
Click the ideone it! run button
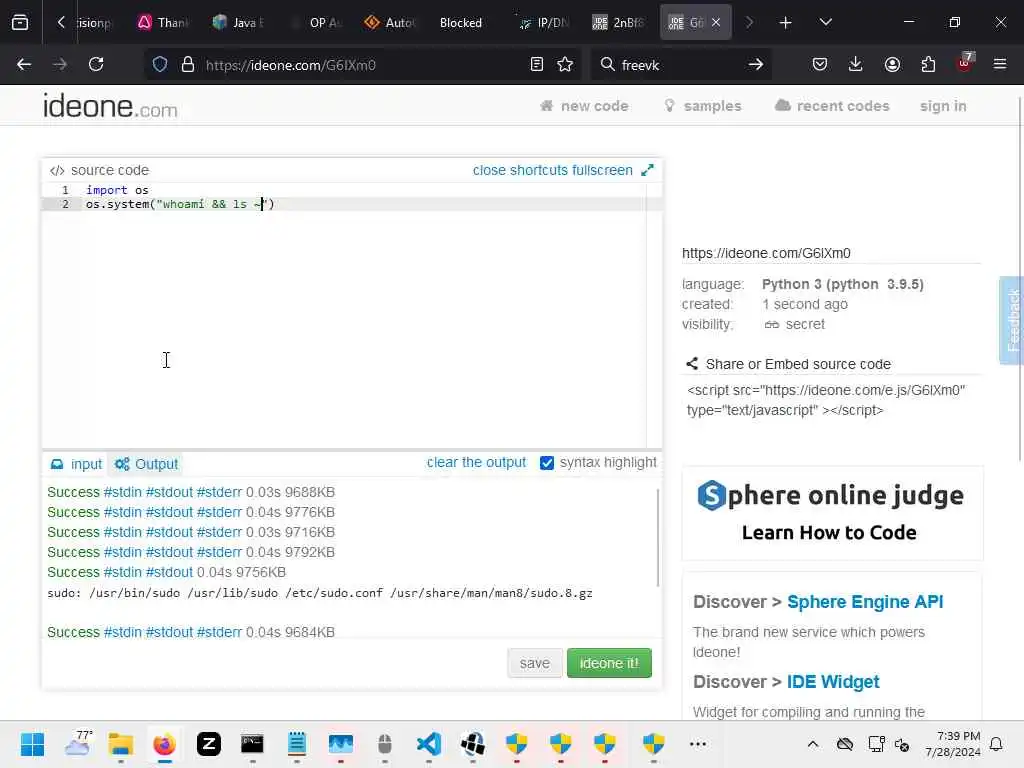click(x=609, y=663)
